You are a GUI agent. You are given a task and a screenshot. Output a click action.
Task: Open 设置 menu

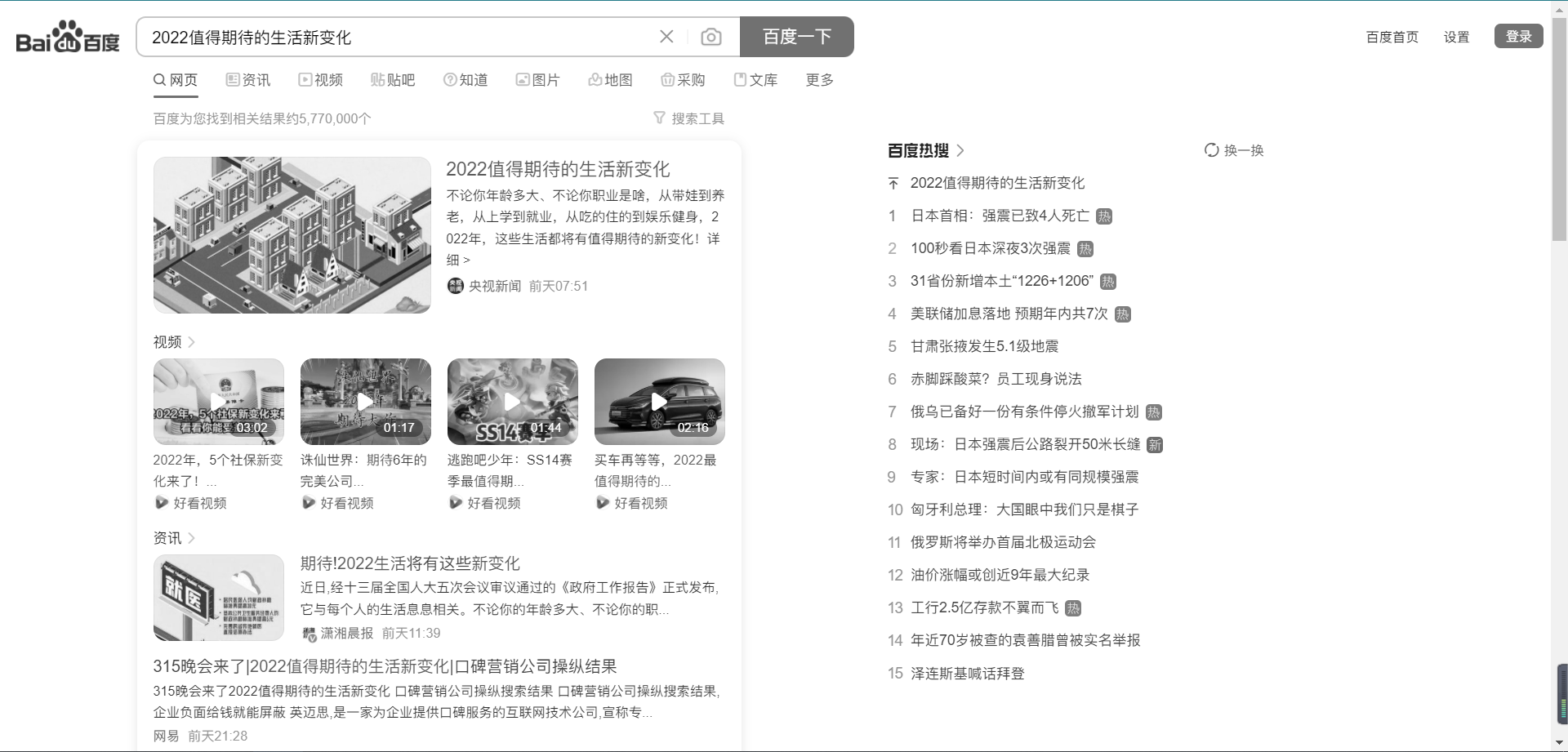1456,37
